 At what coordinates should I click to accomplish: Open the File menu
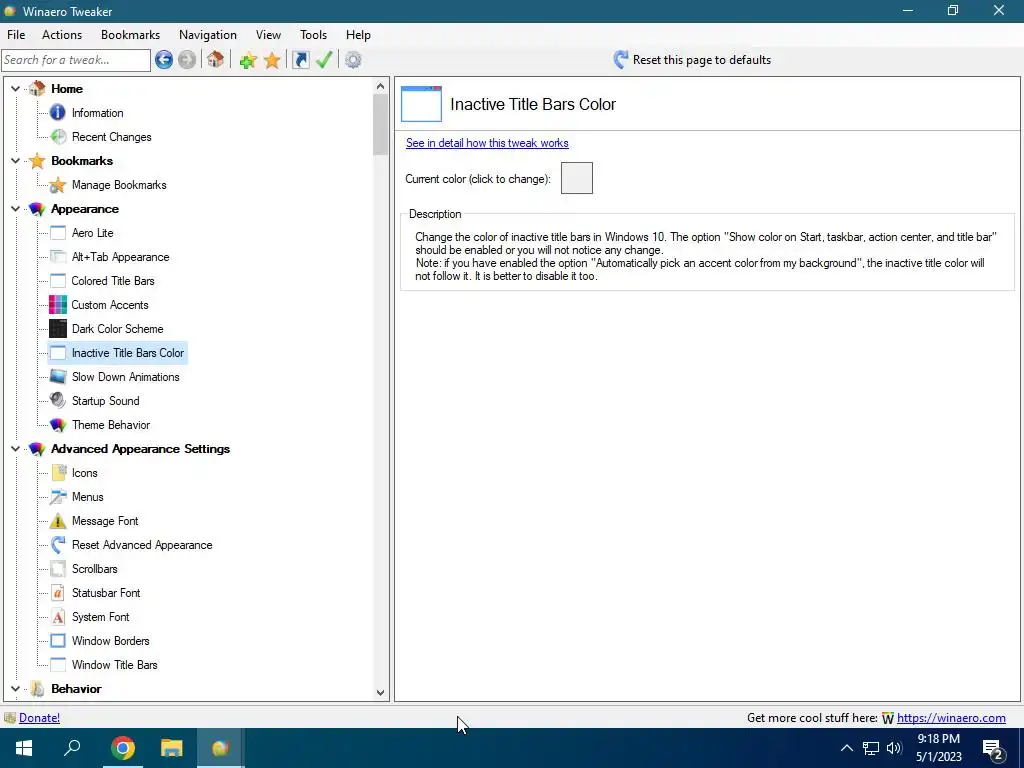[x=16, y=35]
